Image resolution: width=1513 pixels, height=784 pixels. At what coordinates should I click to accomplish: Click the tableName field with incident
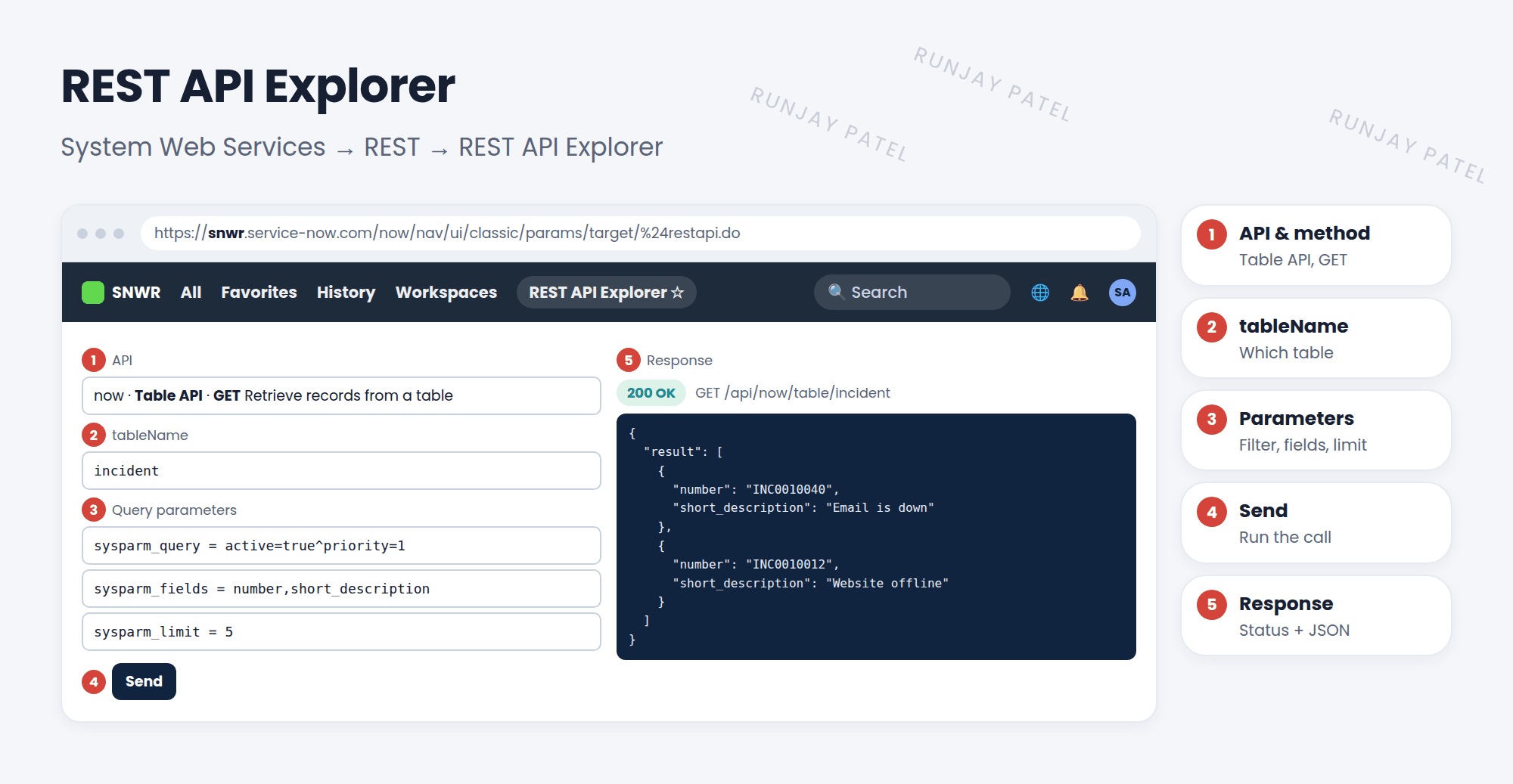click(x=341, y=470)
